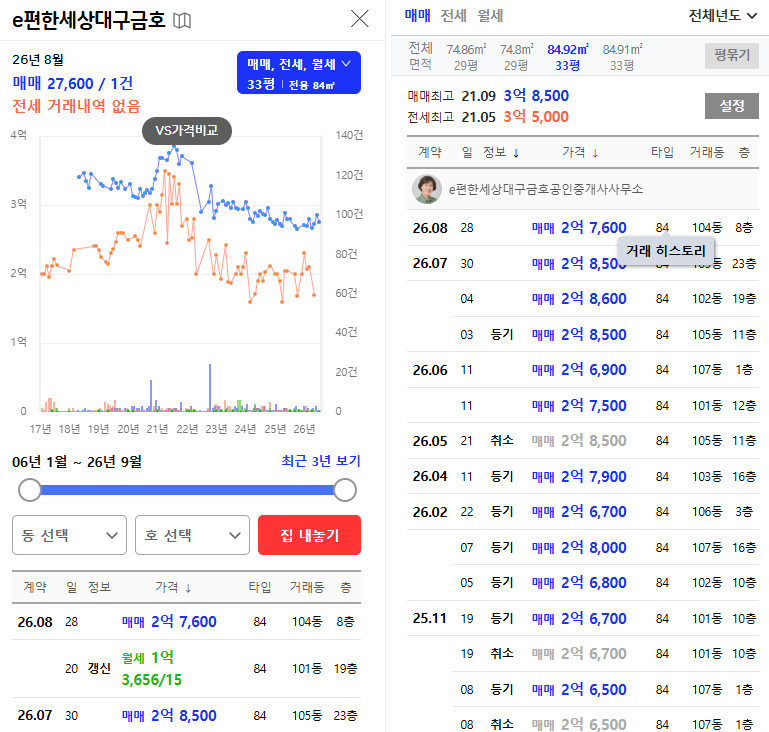Select left table 26.08 매매 2억 7,600 row
The height and width of the screenshot is (732, 769).
point(186,622)
